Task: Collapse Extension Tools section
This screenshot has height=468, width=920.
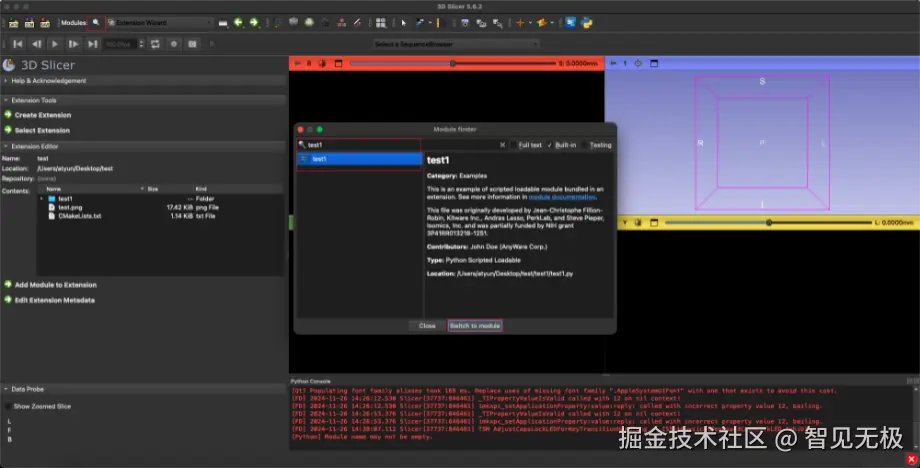Action: pyautogui.click(x=143, y=100)
